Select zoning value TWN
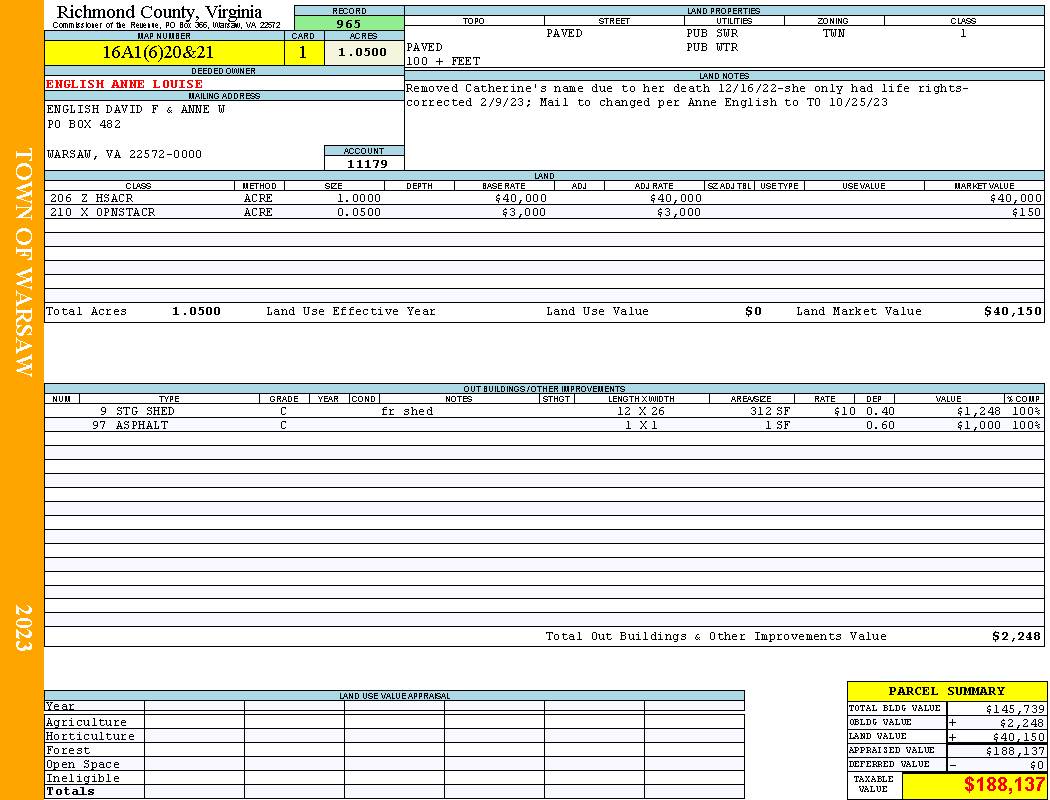The image size is (1050, 800). [x=834, y=33]
